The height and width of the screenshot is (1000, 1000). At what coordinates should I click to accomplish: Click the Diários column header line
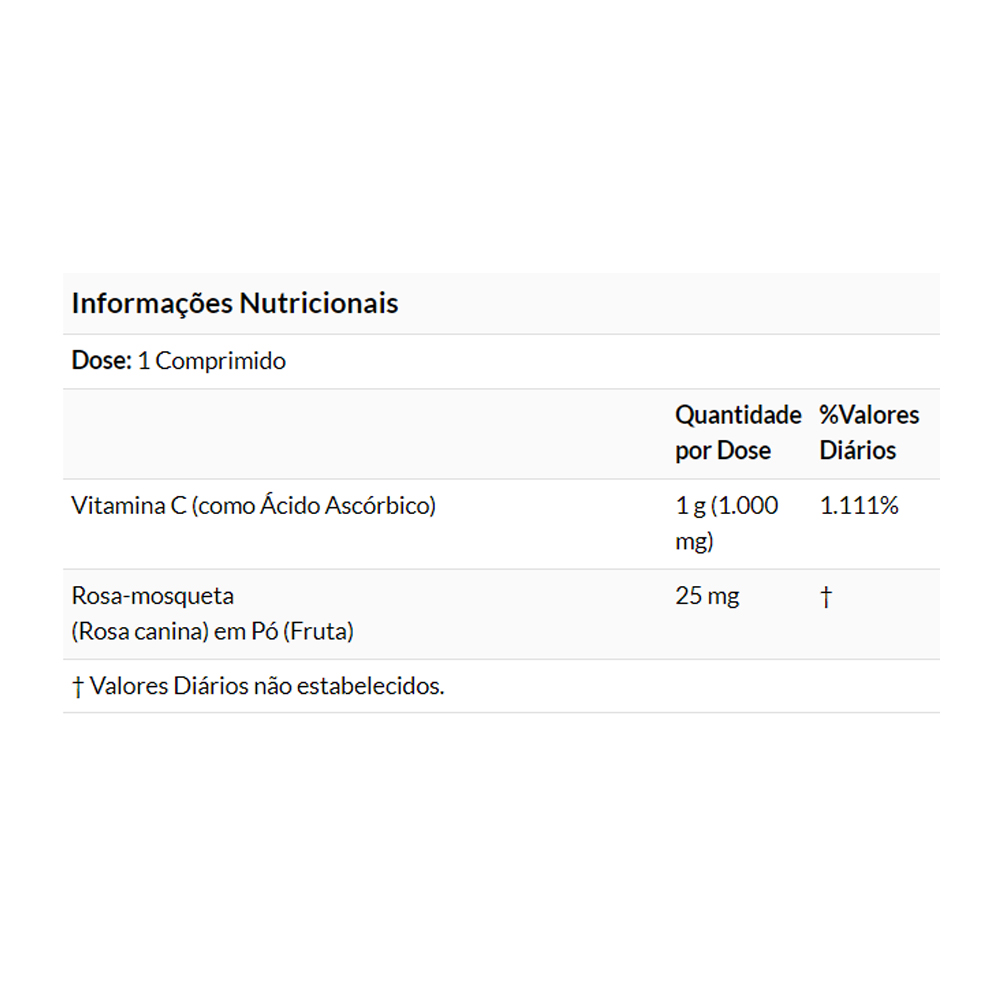(x=857, y=451)
